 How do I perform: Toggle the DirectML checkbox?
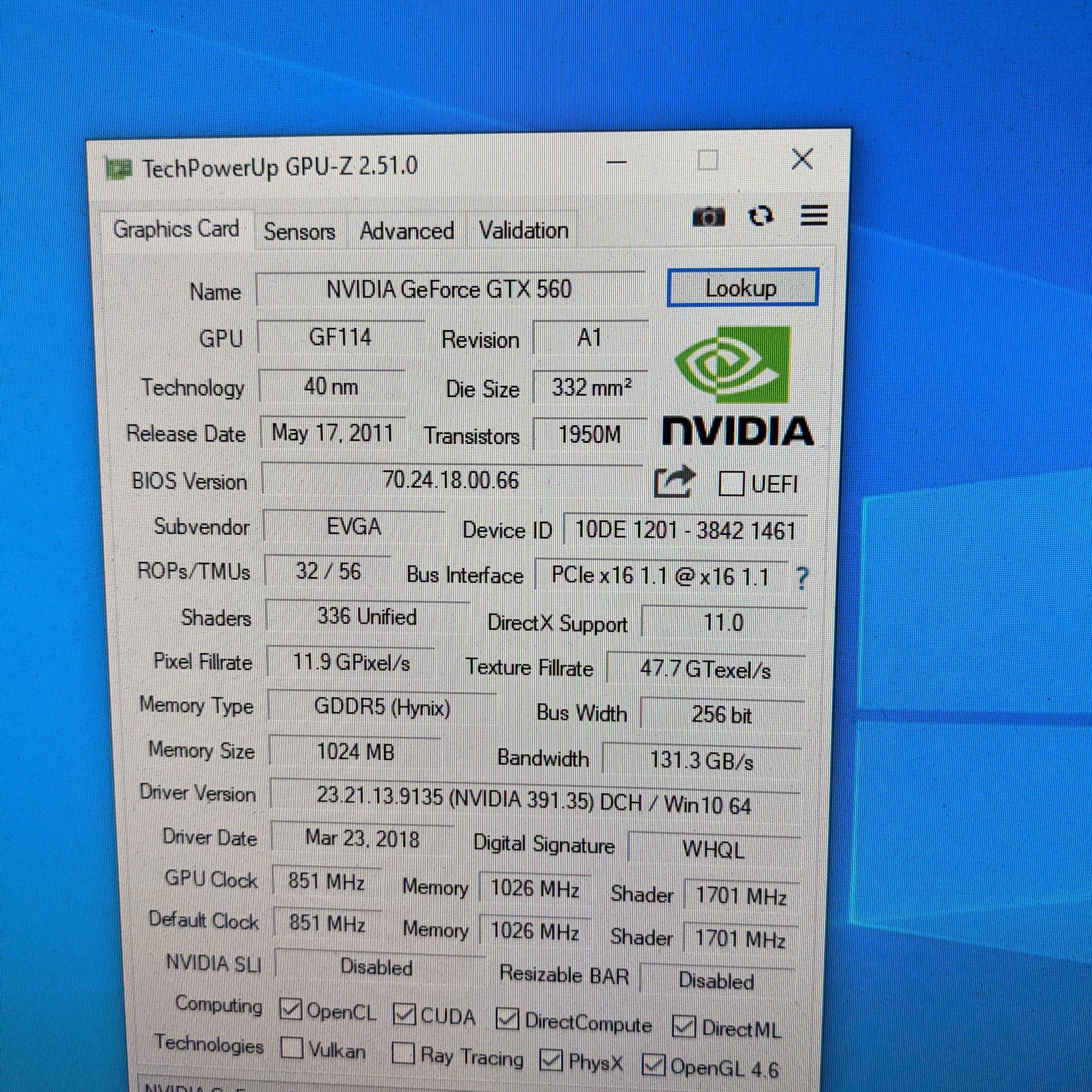click(684, 1026)
